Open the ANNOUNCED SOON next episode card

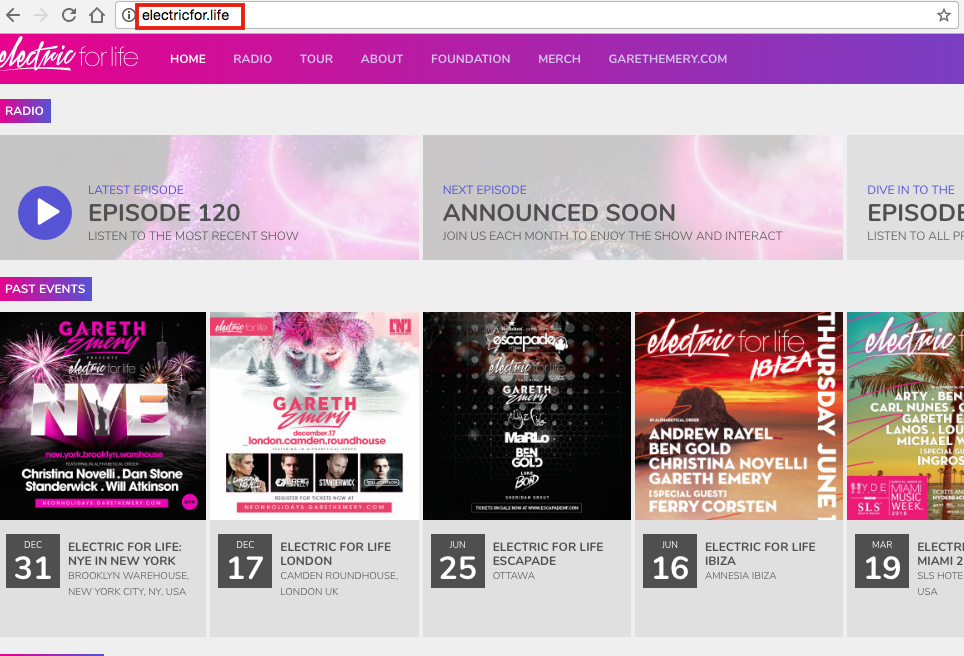[x=633, y=197]
